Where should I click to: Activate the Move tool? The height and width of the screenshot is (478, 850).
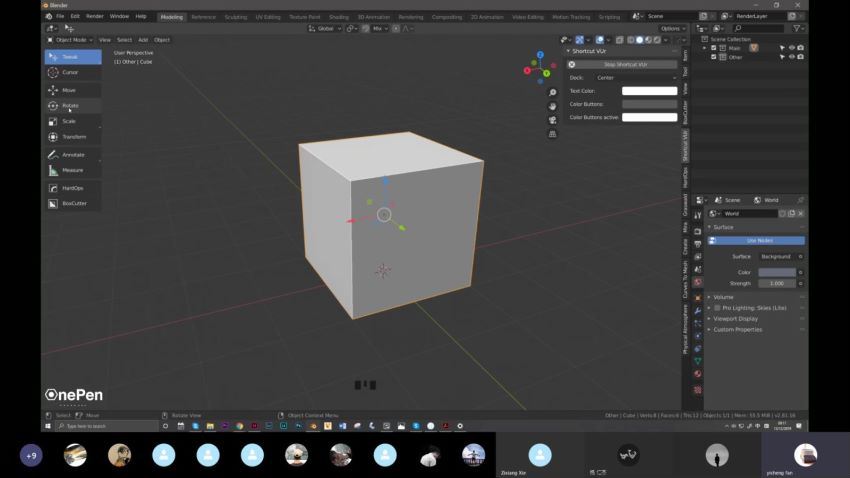[69, 90]
